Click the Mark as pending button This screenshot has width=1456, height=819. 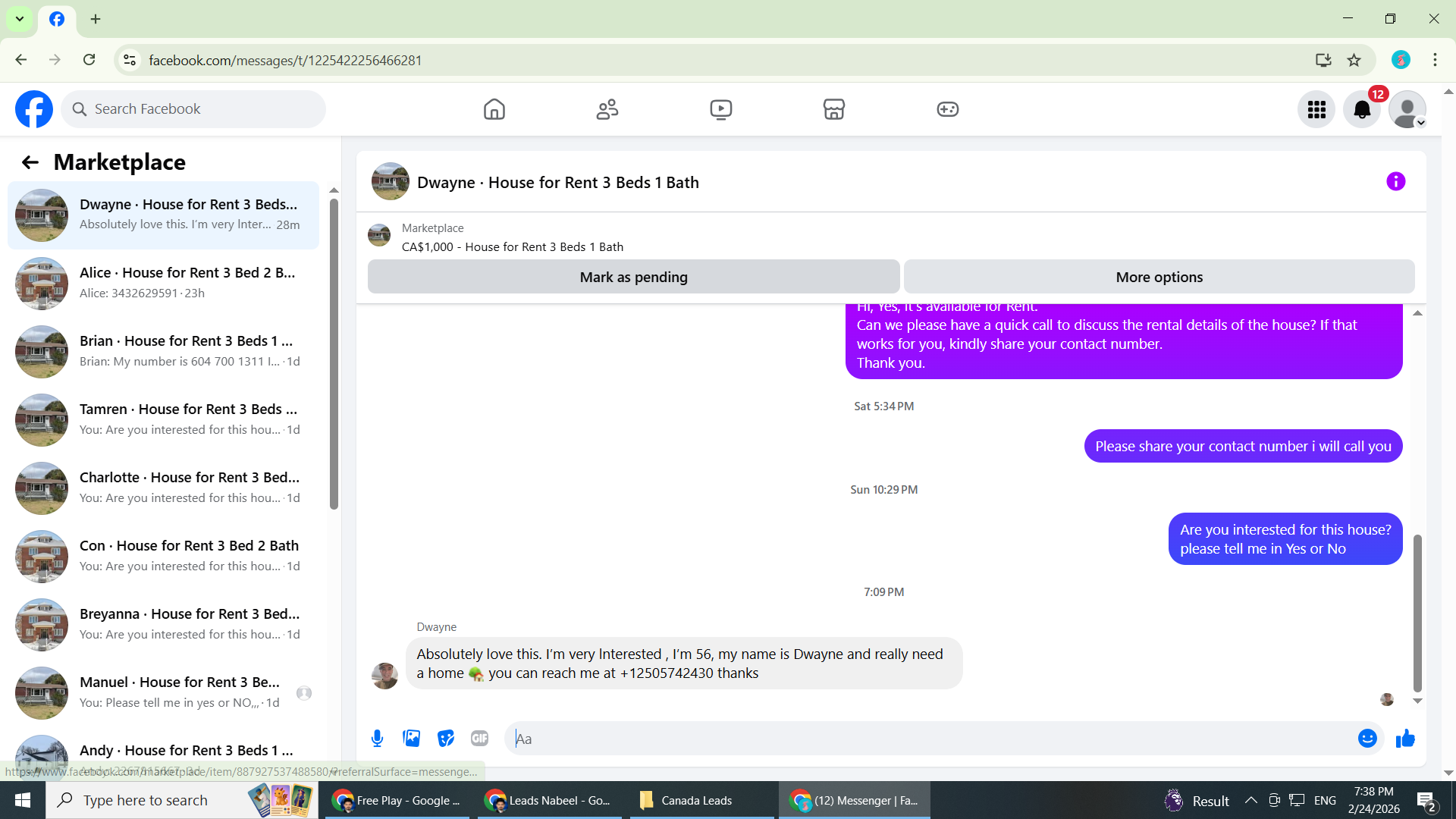(x=633, y=278)
